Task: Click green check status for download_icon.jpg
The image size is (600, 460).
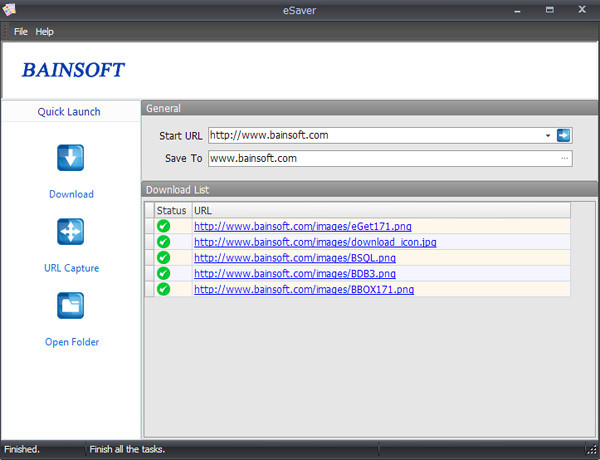Action: [x=163, y=242]
